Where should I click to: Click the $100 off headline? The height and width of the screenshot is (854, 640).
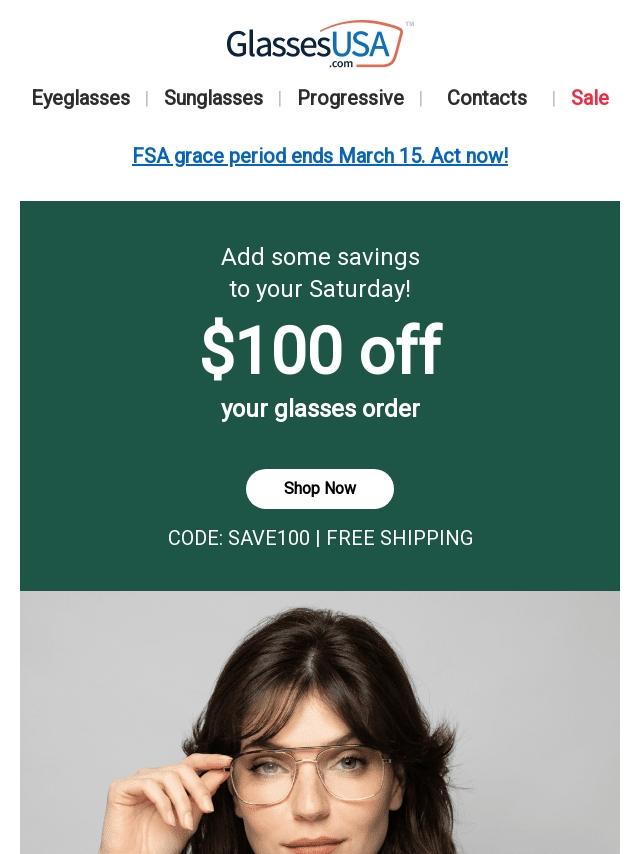coord(320,350)
